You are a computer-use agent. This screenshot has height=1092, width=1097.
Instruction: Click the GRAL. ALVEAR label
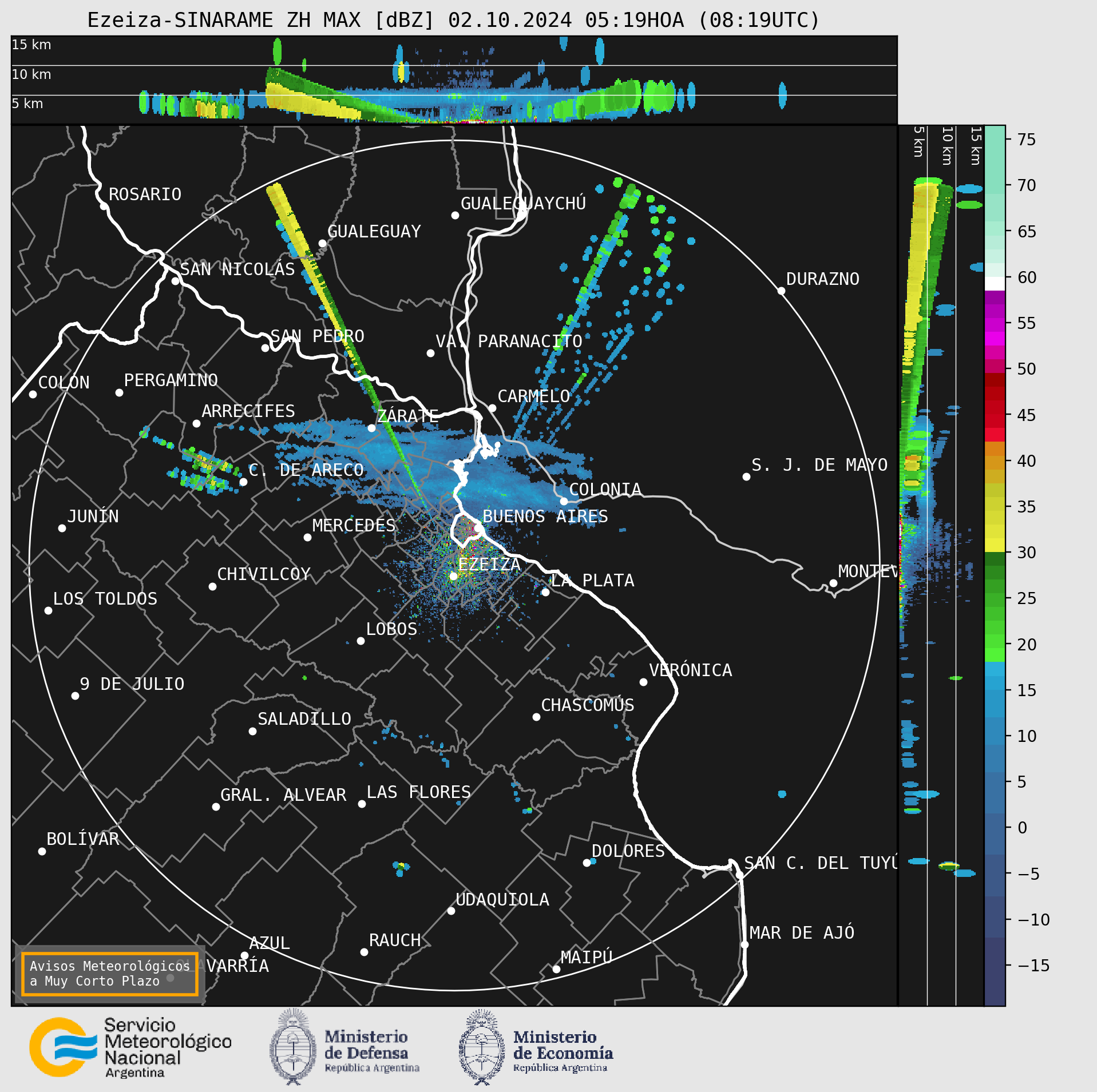283,795
